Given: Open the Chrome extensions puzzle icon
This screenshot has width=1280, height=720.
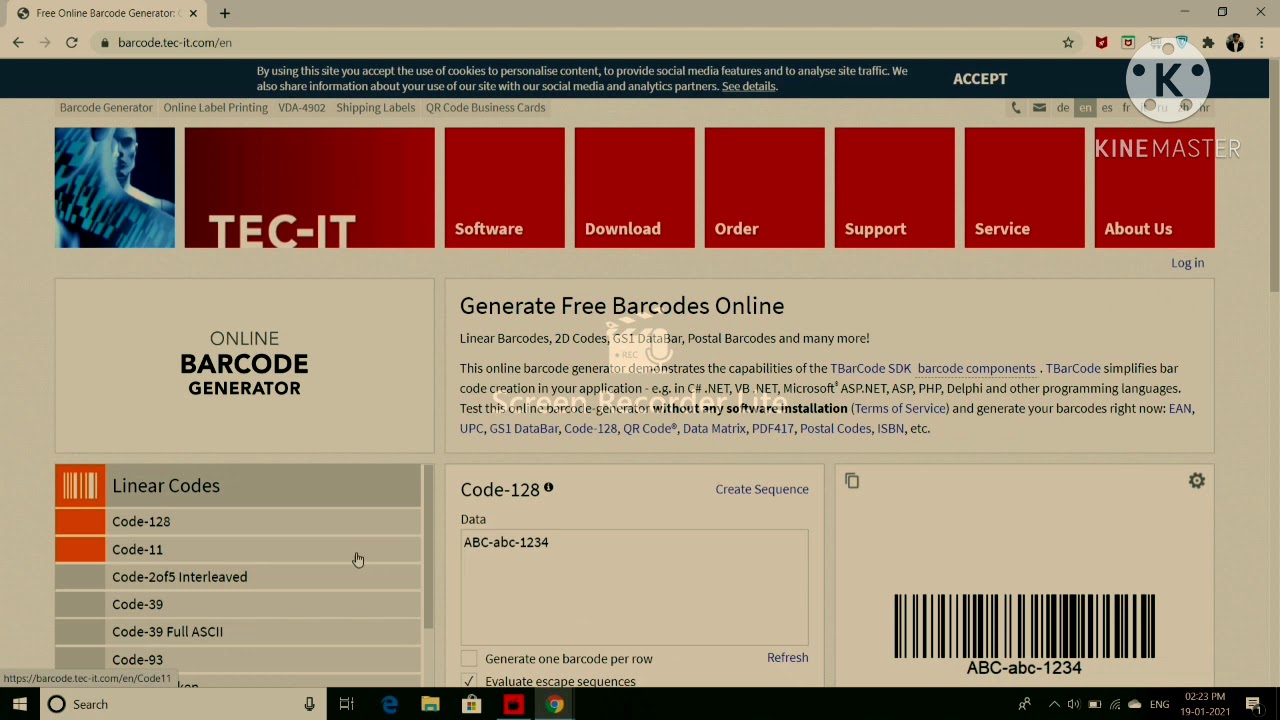Looking at the screenshot, I should click(x=1208, y=43).
